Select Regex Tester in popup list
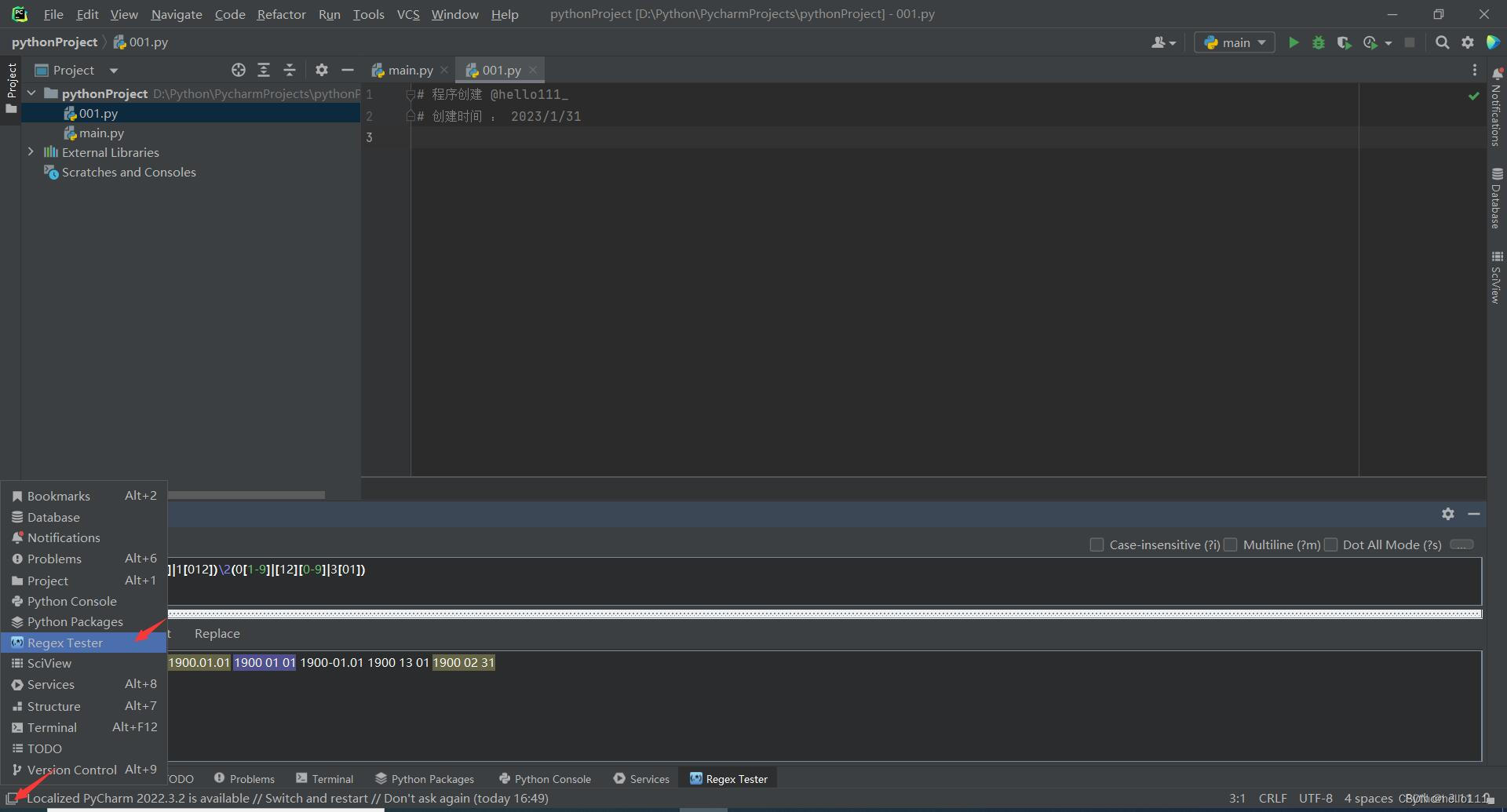 [84, 643]
